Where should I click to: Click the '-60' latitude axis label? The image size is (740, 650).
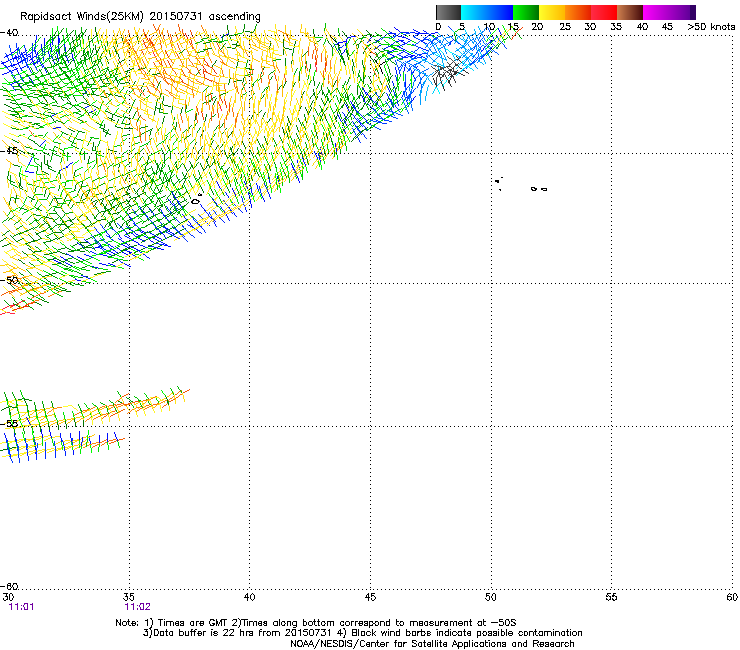coord(9,586)
